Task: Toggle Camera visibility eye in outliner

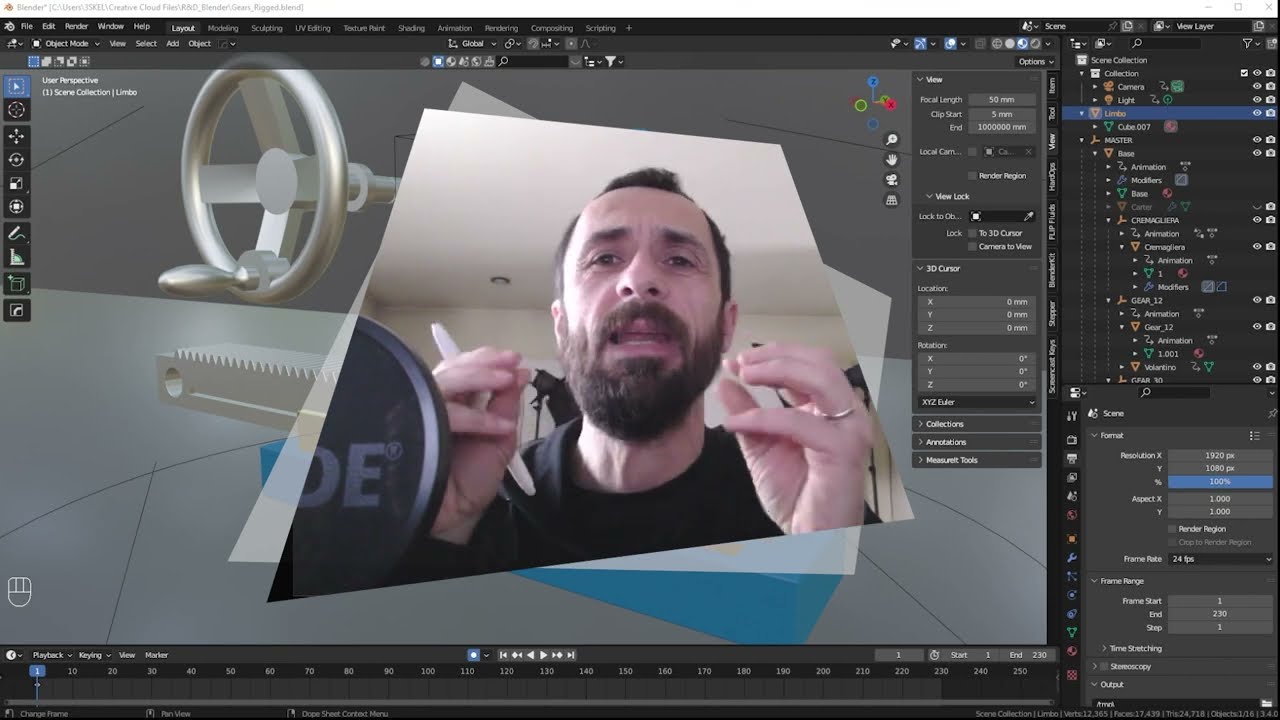Action: pyautogui.click(x=1257, y=87)
